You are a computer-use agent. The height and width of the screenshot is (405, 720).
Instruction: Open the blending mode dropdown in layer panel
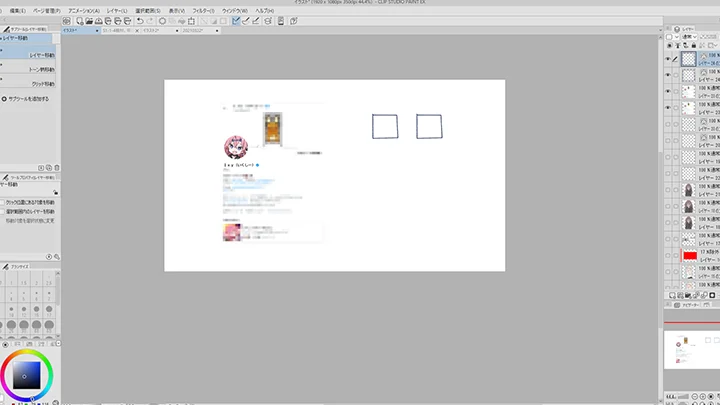(x=689, y=37)
